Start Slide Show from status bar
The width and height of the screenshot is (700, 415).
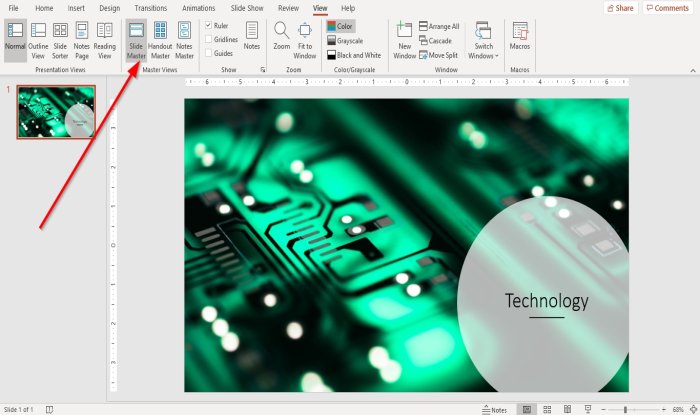[588, 409]
